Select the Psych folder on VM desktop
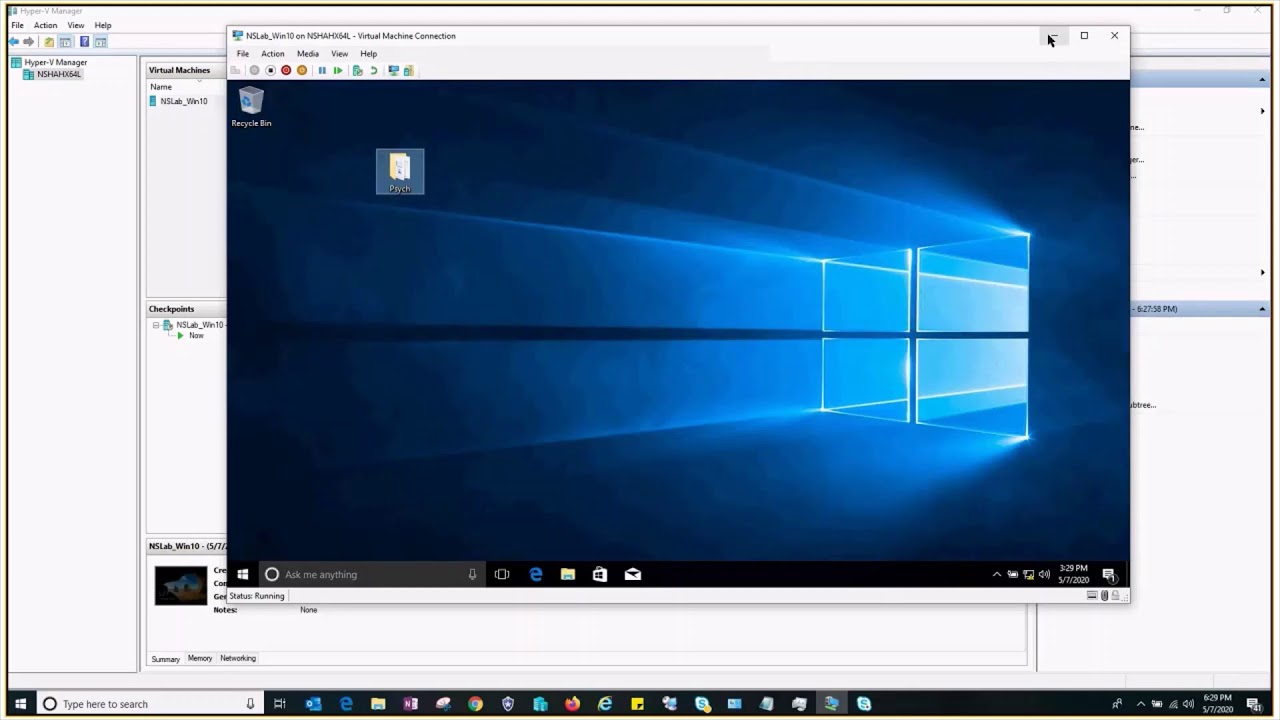This screenshot has width=1280, height=720. [400, 172]
